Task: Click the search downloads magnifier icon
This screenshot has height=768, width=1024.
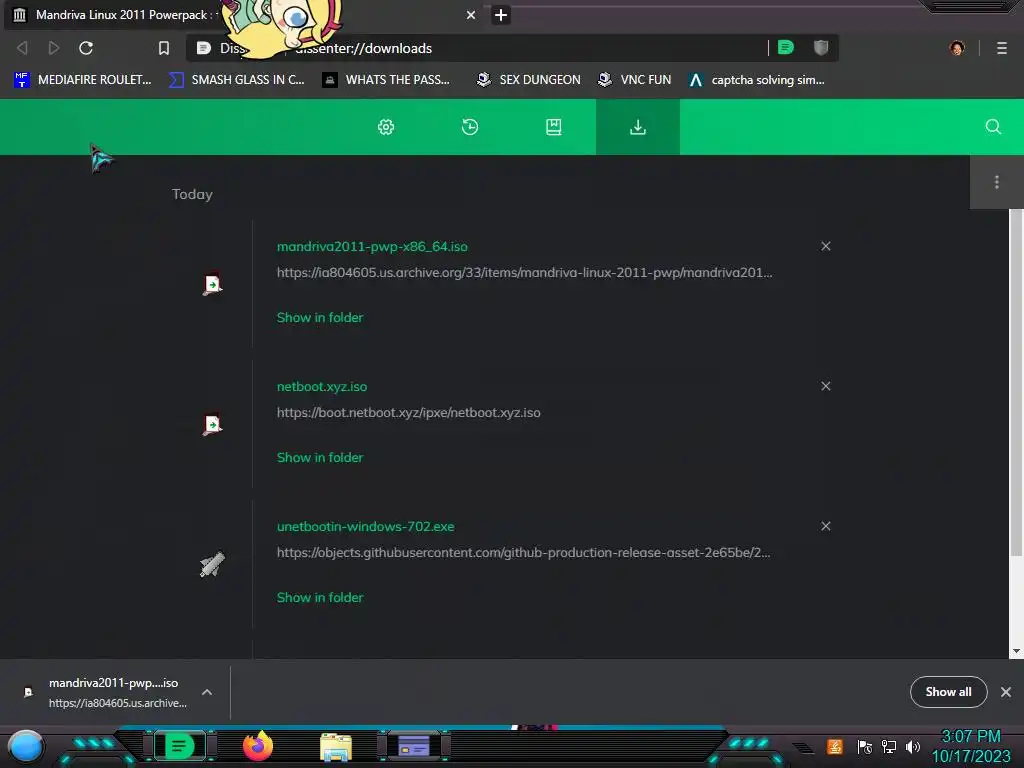Action: 993,127
